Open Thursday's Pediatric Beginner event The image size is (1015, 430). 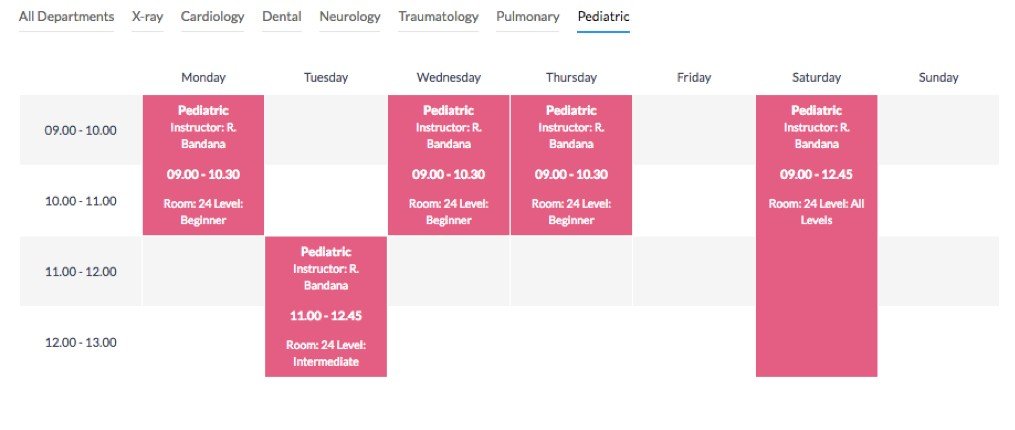click(x=571, y=165)
